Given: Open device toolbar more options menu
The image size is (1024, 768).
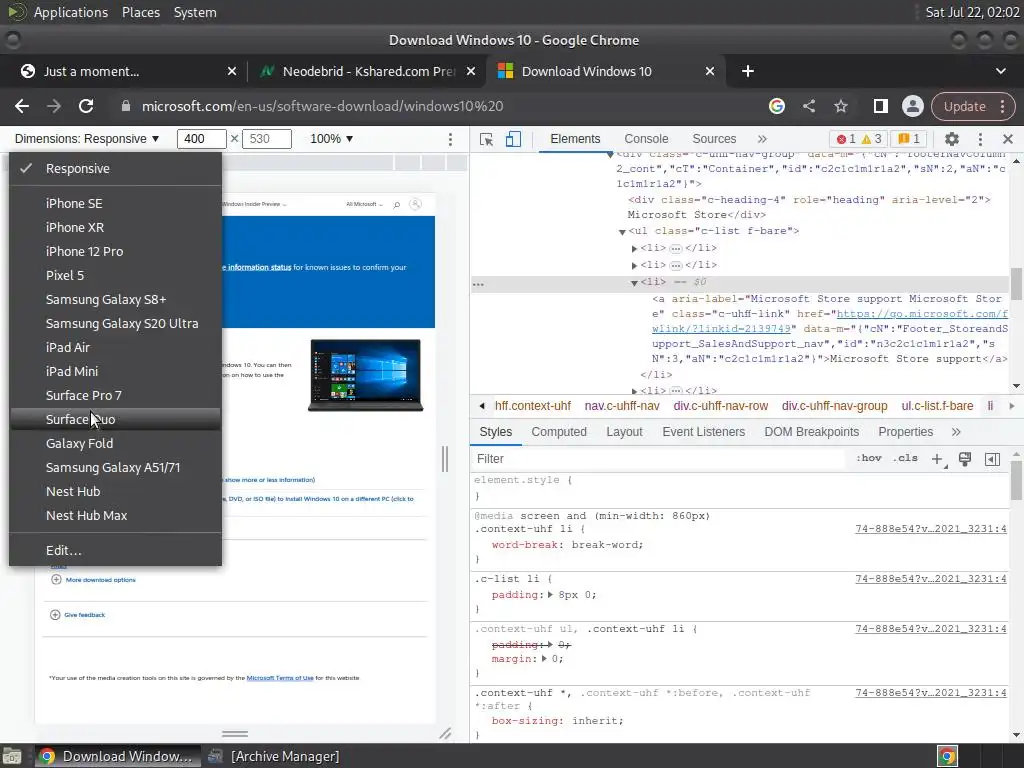Looking at the screenshot, I should point(450,139).
